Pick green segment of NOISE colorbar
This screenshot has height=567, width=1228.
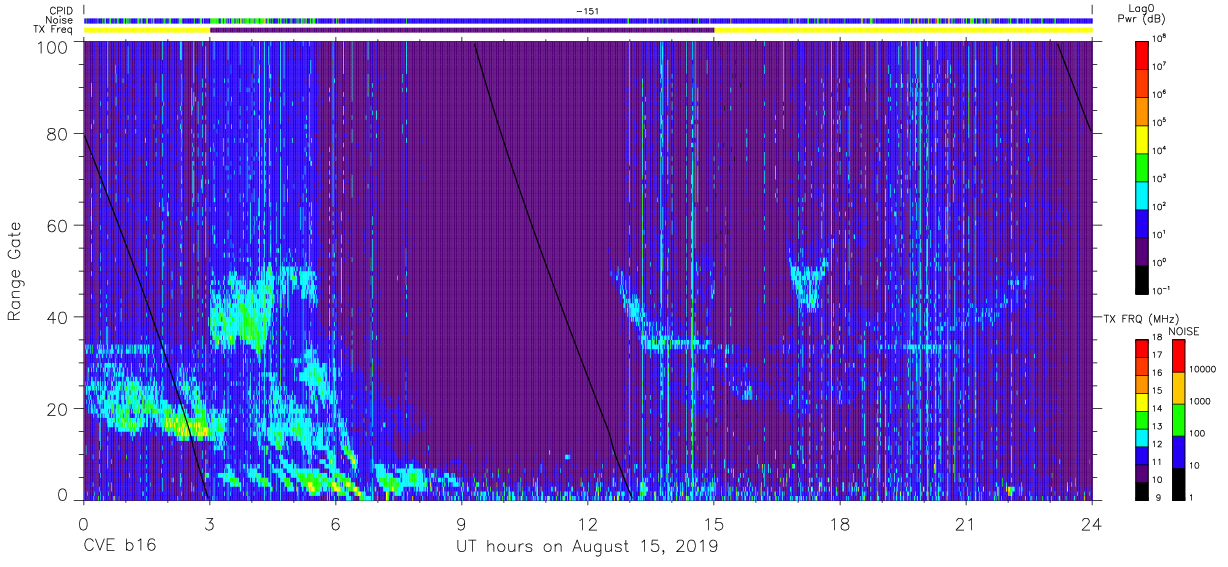point(1177,420)
